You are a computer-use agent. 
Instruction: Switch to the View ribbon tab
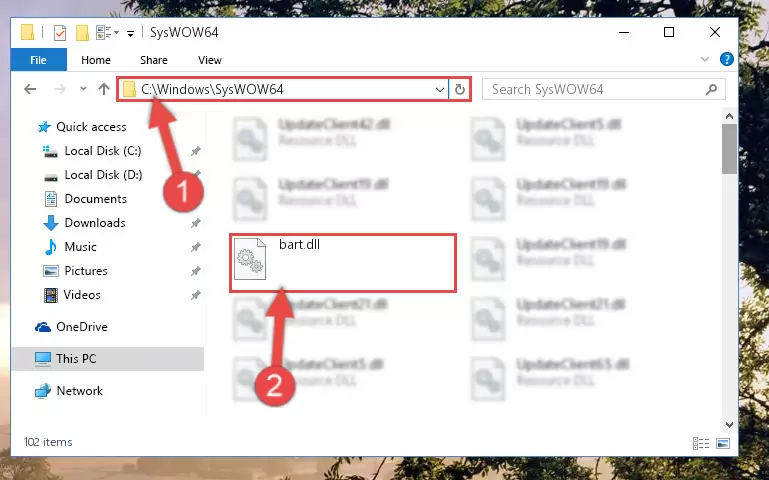point(209,60)
